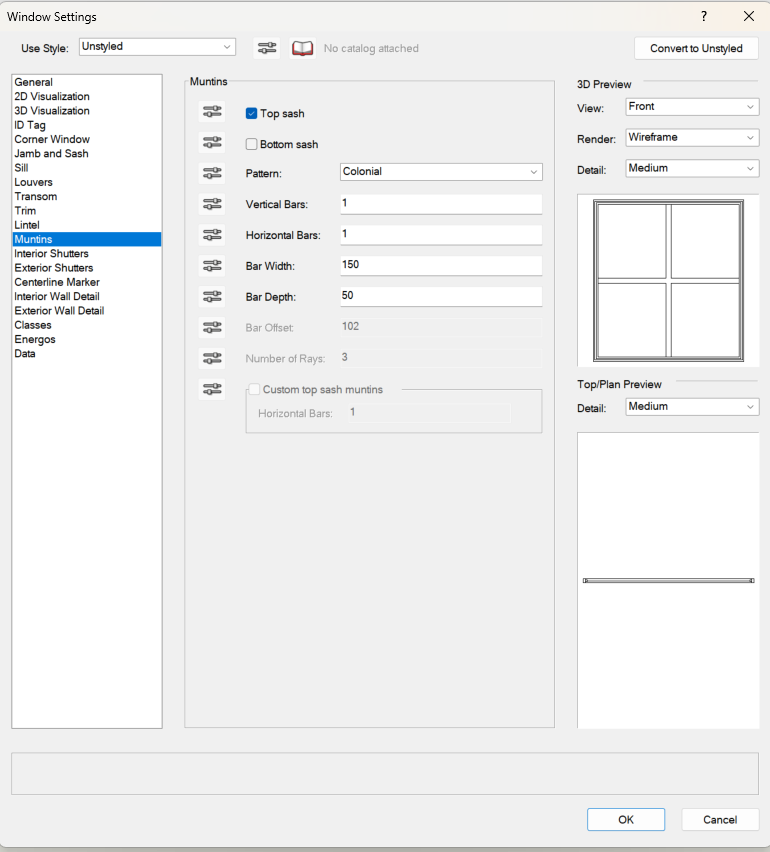This screenshot has width=770, height=852.
Task: Click the 3D window preview thumbnail
Action: coord(668,281)
